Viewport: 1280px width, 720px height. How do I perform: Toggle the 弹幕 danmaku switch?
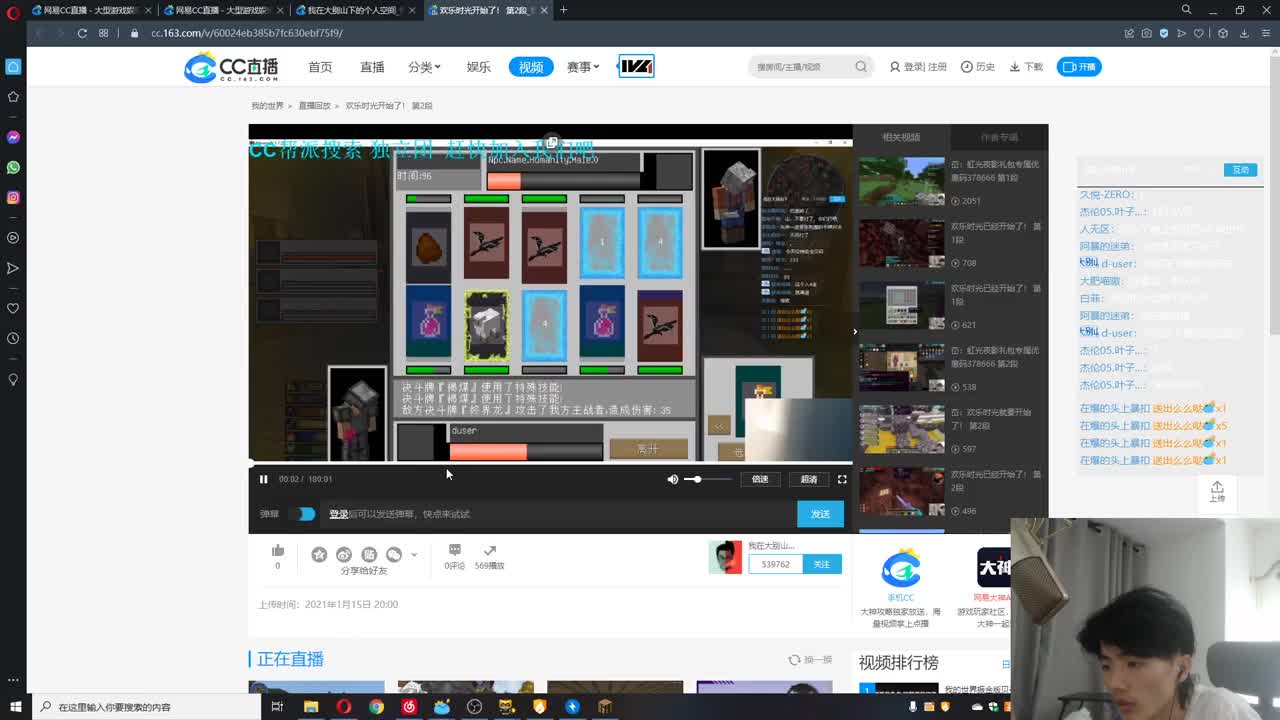click(302, 514)
